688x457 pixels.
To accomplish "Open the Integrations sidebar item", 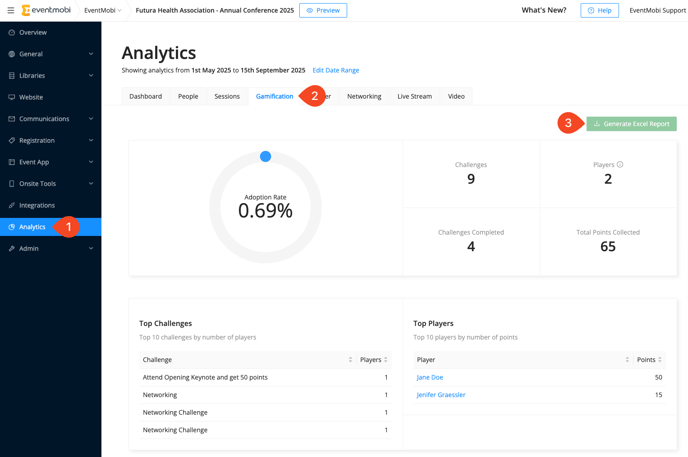I will point(50,205).
